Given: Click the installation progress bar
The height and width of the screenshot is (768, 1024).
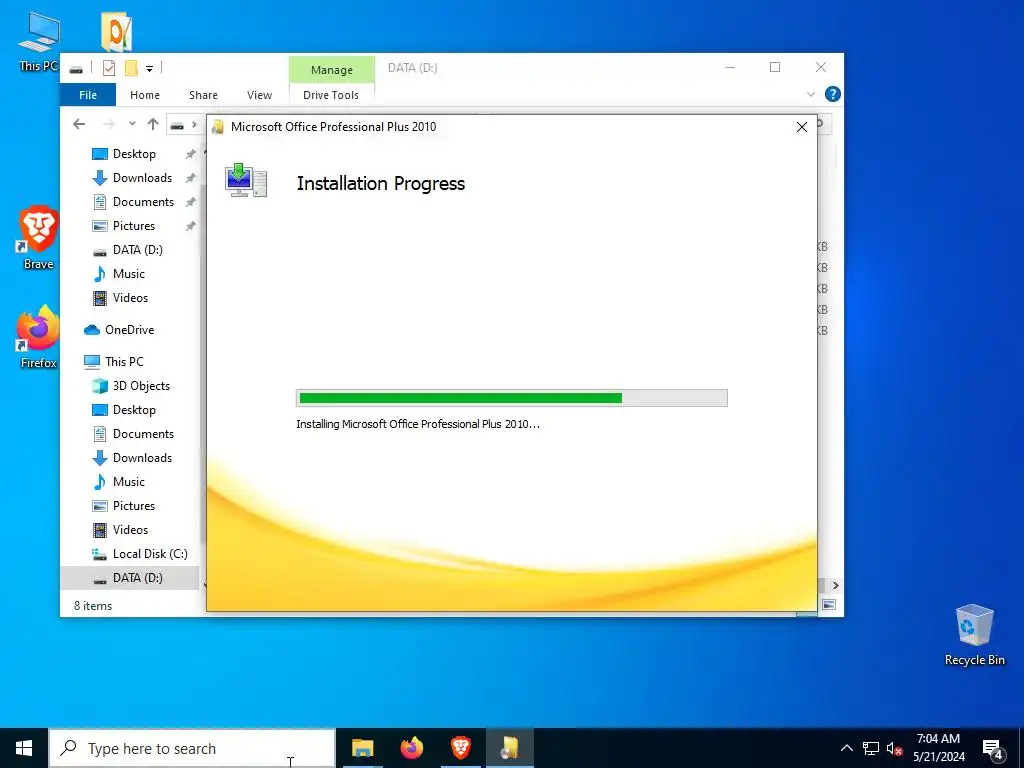Looking at the screenshot, I should pyautogui.click(x=511, y=398).
